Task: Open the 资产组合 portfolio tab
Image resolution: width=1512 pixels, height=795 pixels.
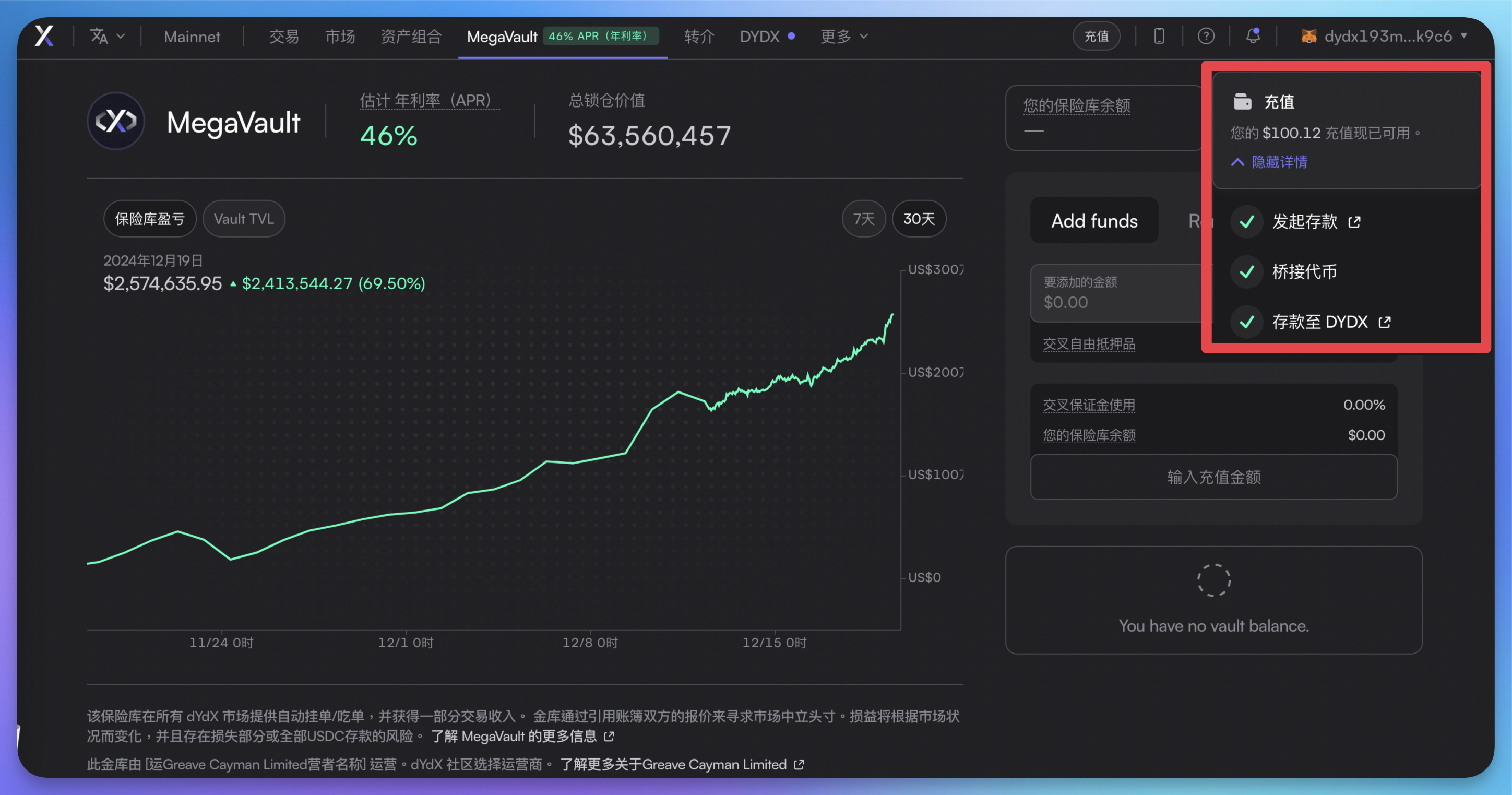Action: (x=411, y=37)
